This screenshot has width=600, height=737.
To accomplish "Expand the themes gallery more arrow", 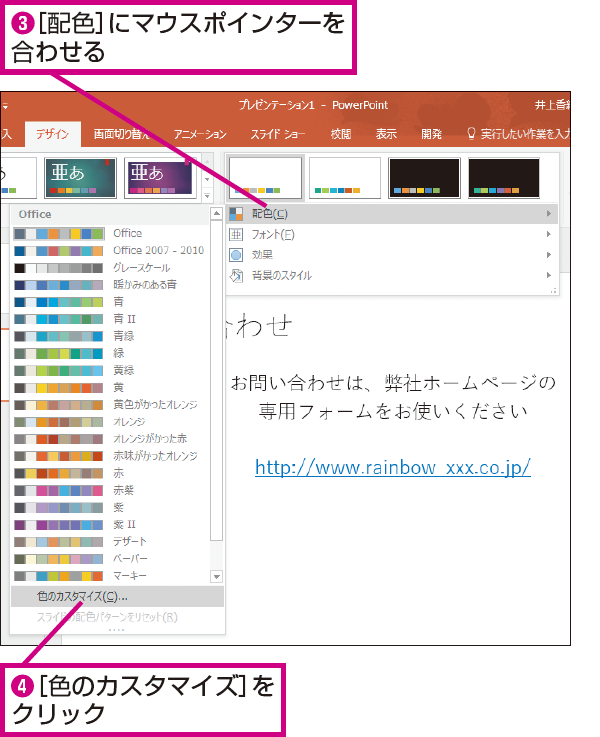I will pyautogui.click(x=207, y=194).
